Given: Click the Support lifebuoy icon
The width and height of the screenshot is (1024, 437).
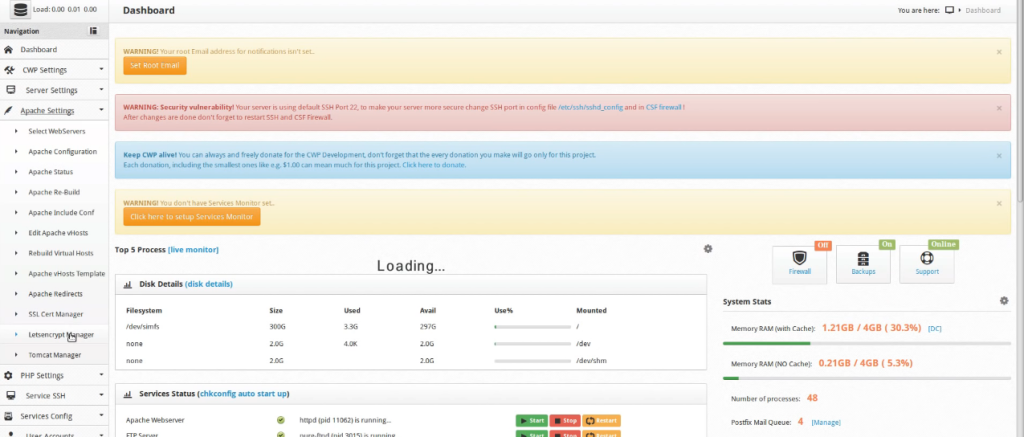Looking at the screenshot, I should [x=927, y=258].
